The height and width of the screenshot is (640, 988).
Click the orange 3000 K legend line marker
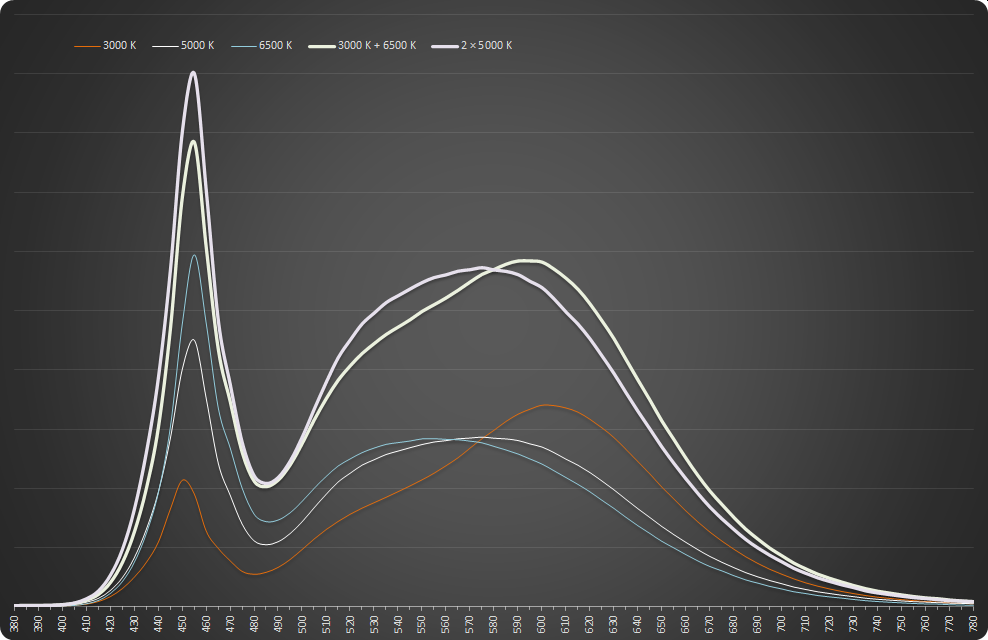(87, 46)
